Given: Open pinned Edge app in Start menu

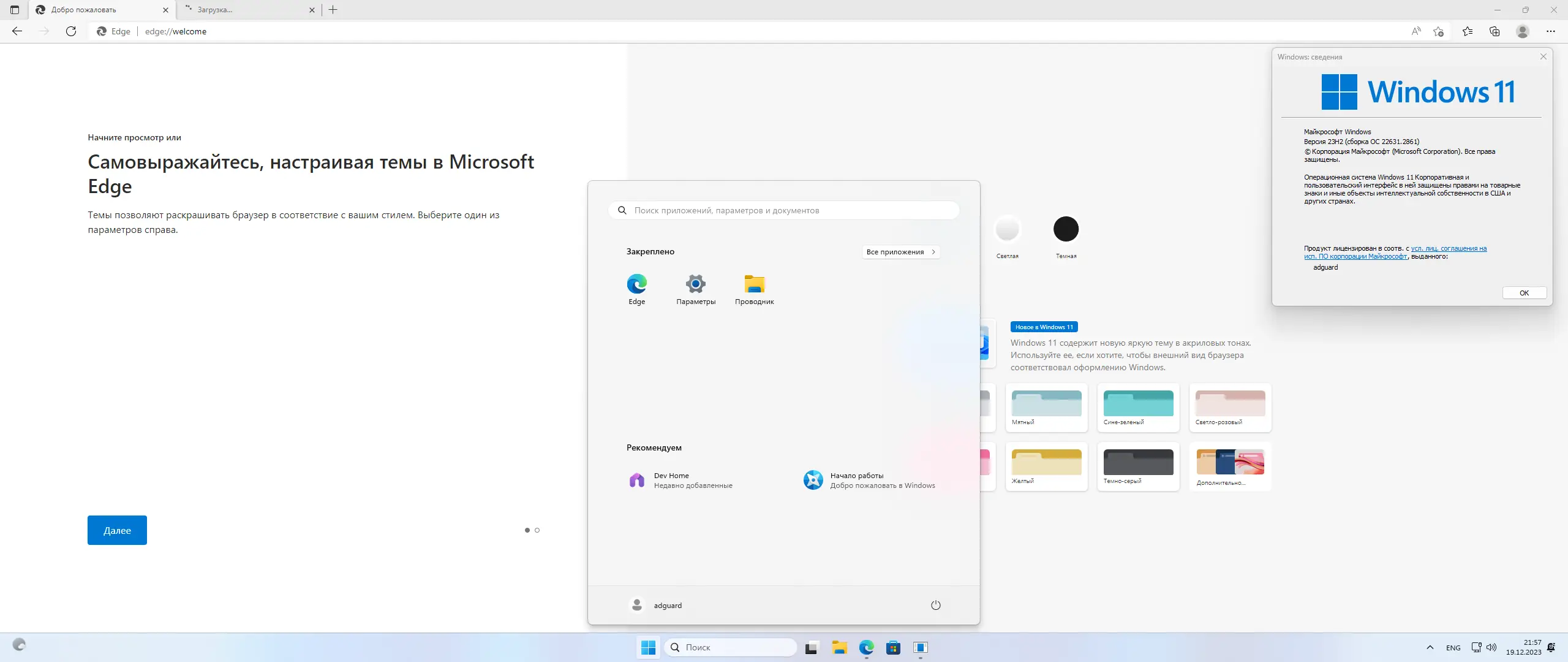Looking at the screenshot, I should coord(636,289).
